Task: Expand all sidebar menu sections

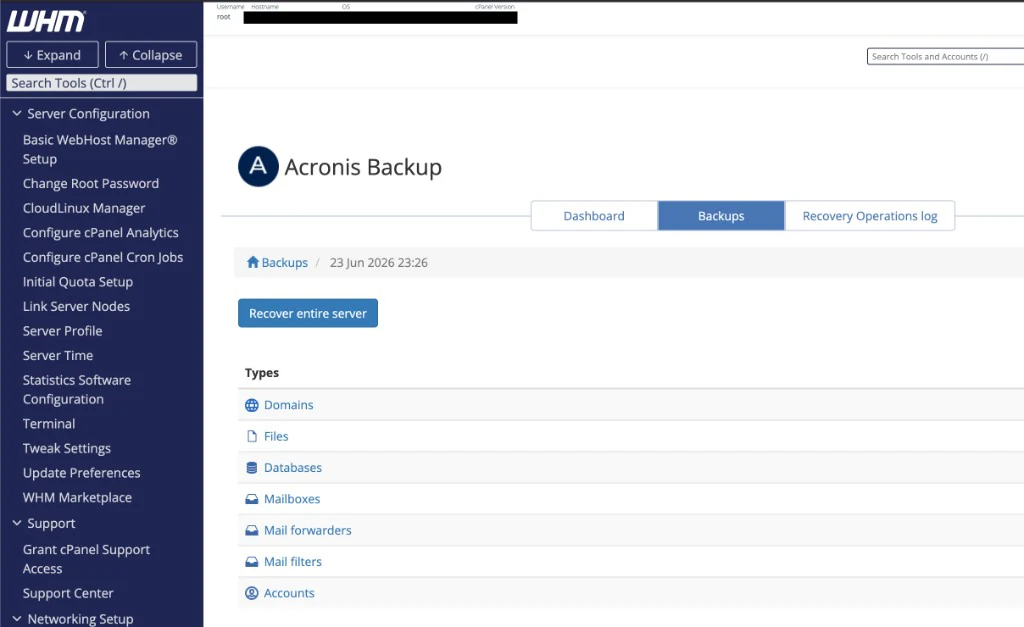Action: coord(52,55)
